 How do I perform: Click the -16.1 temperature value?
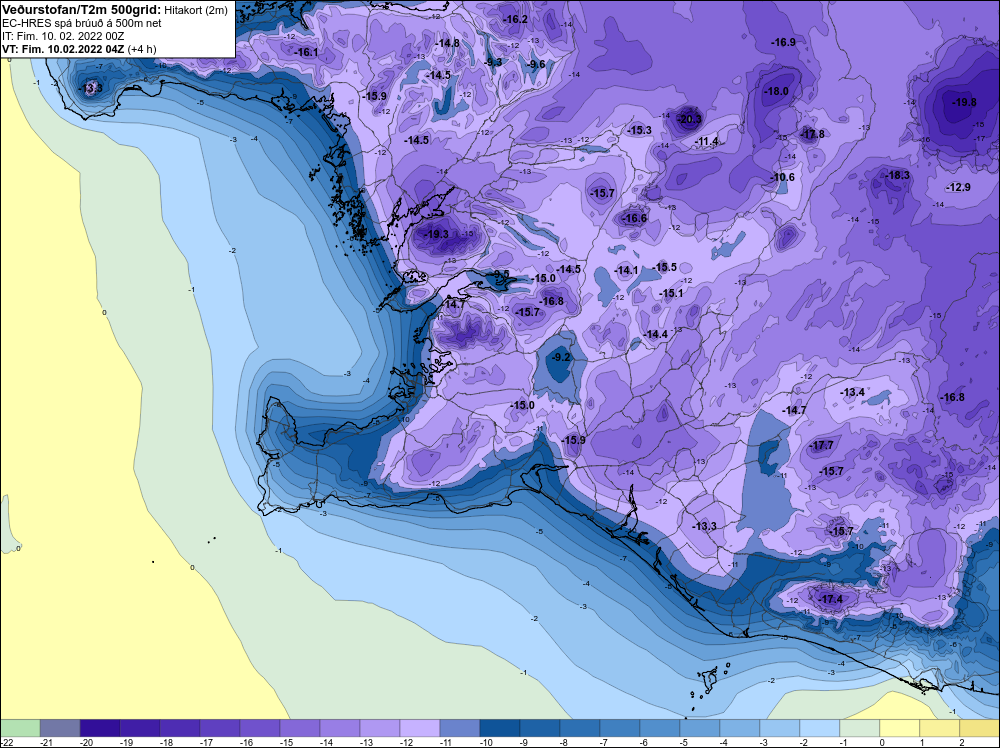click(x=306, y=52)
